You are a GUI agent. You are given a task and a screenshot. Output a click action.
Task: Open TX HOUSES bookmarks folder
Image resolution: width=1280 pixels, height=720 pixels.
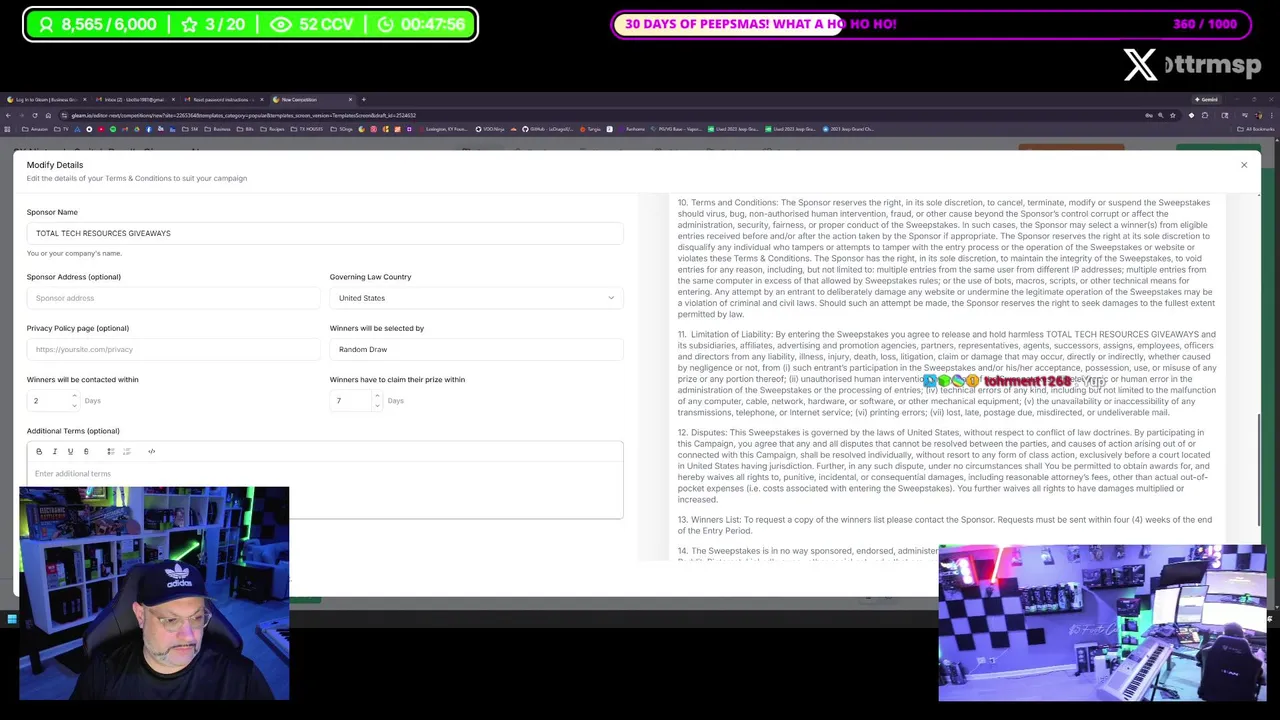pyautogui.click(x=305, y=129)
